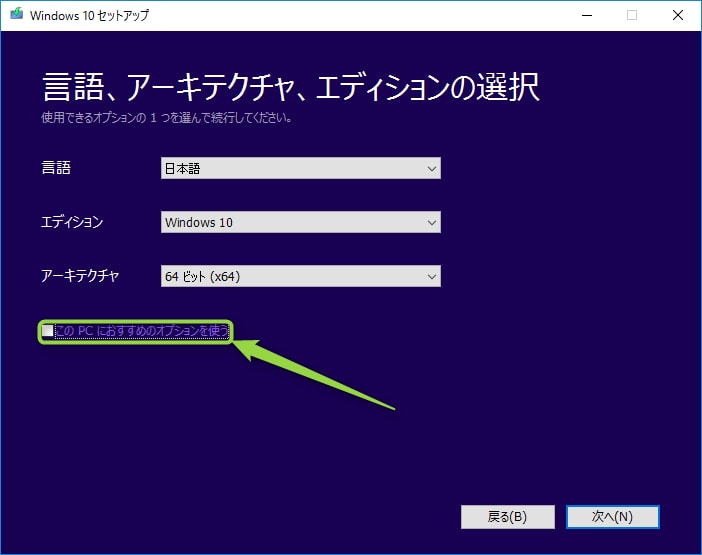This screenshot has width=702, height=555.
Task: Open the 言語 dropdown showing 日本語
Action: [x=300, y=169]
